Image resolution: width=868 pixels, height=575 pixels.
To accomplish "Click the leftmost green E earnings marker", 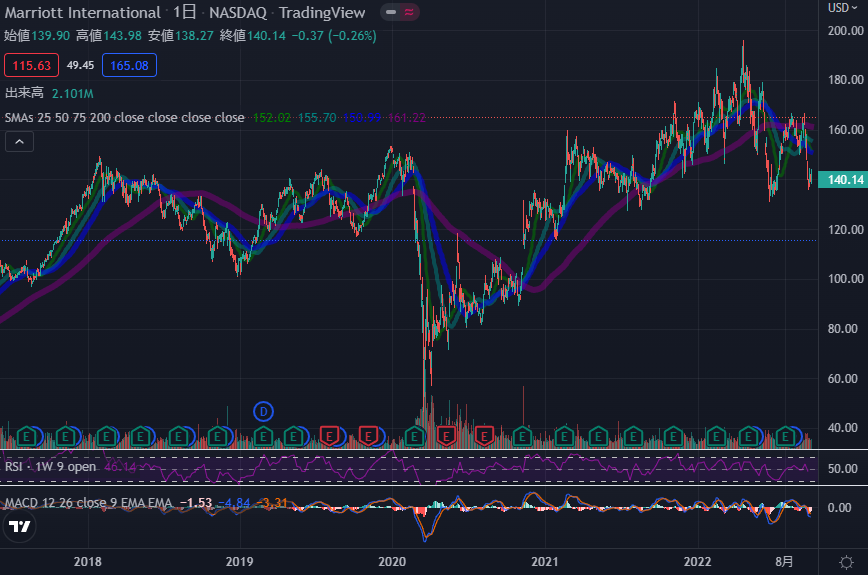I will pos(26,437).
